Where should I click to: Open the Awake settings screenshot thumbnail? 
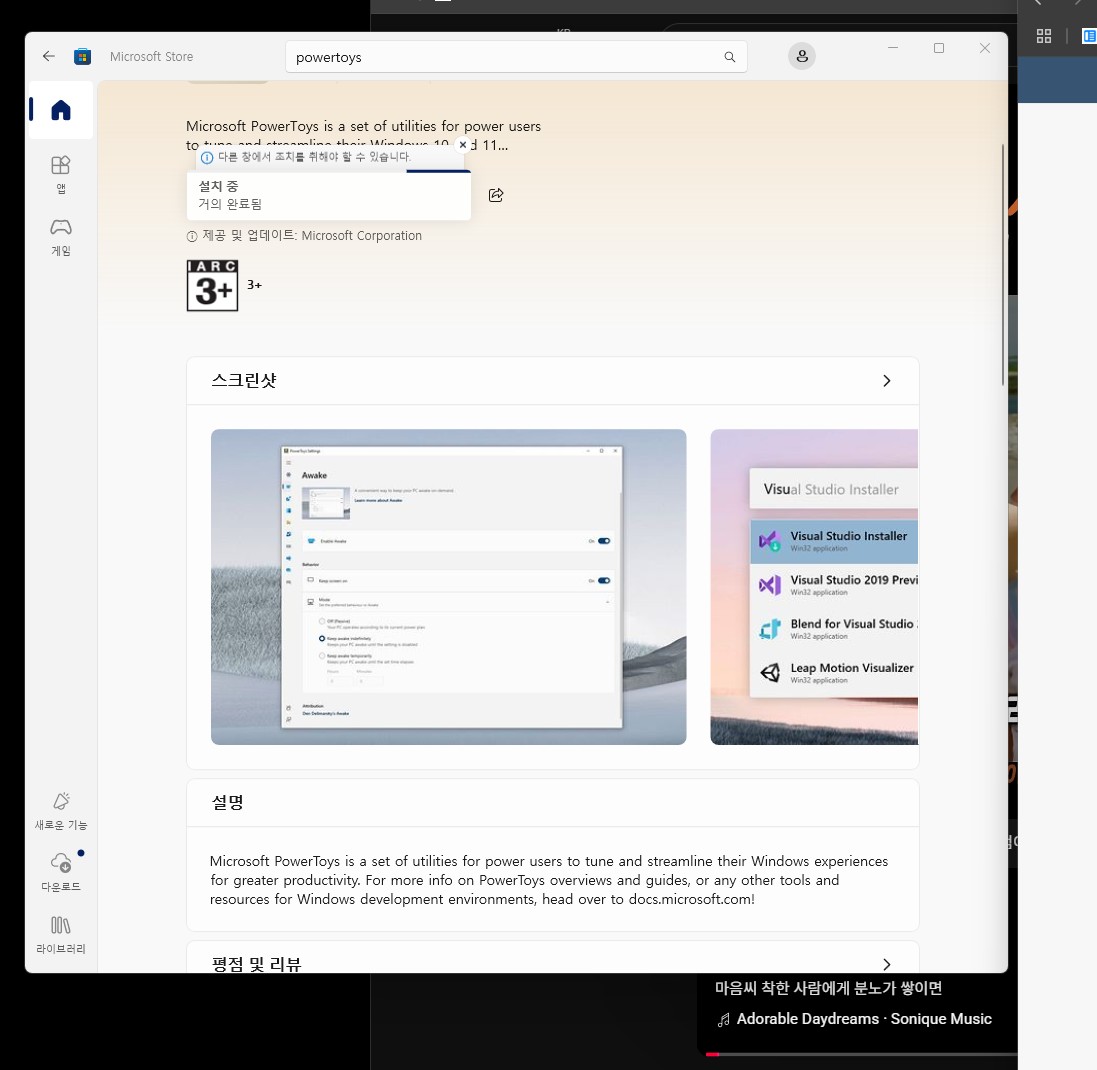tap(448, 586)
